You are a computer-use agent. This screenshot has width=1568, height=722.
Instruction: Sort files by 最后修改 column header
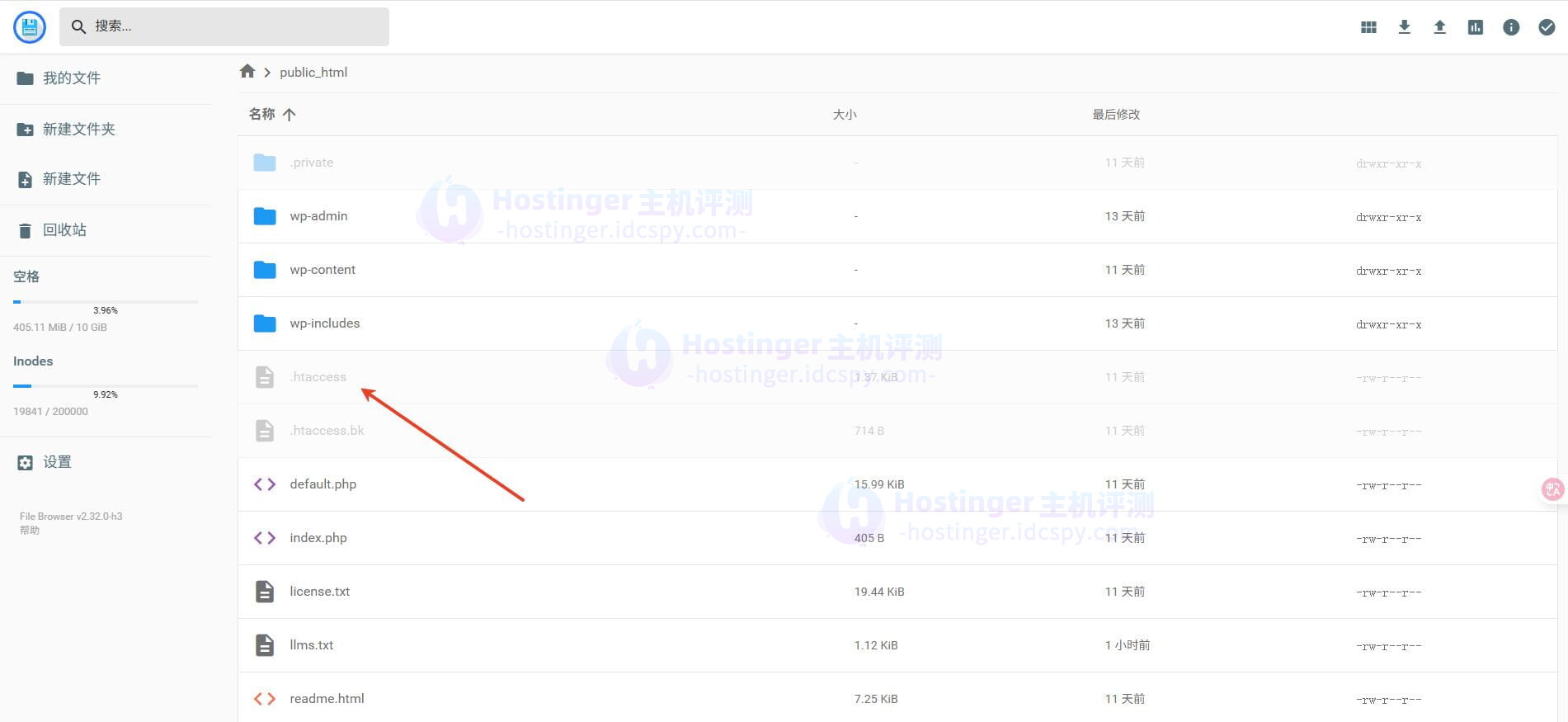[1115, 115]
